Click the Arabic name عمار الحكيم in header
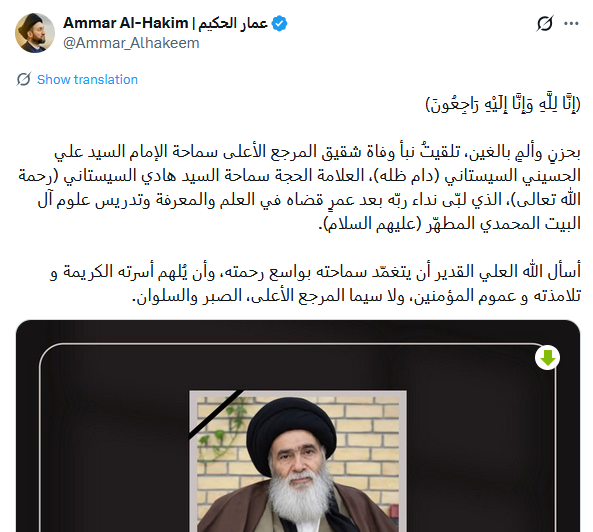The image size is (593, 532). [x=233, y=23]
